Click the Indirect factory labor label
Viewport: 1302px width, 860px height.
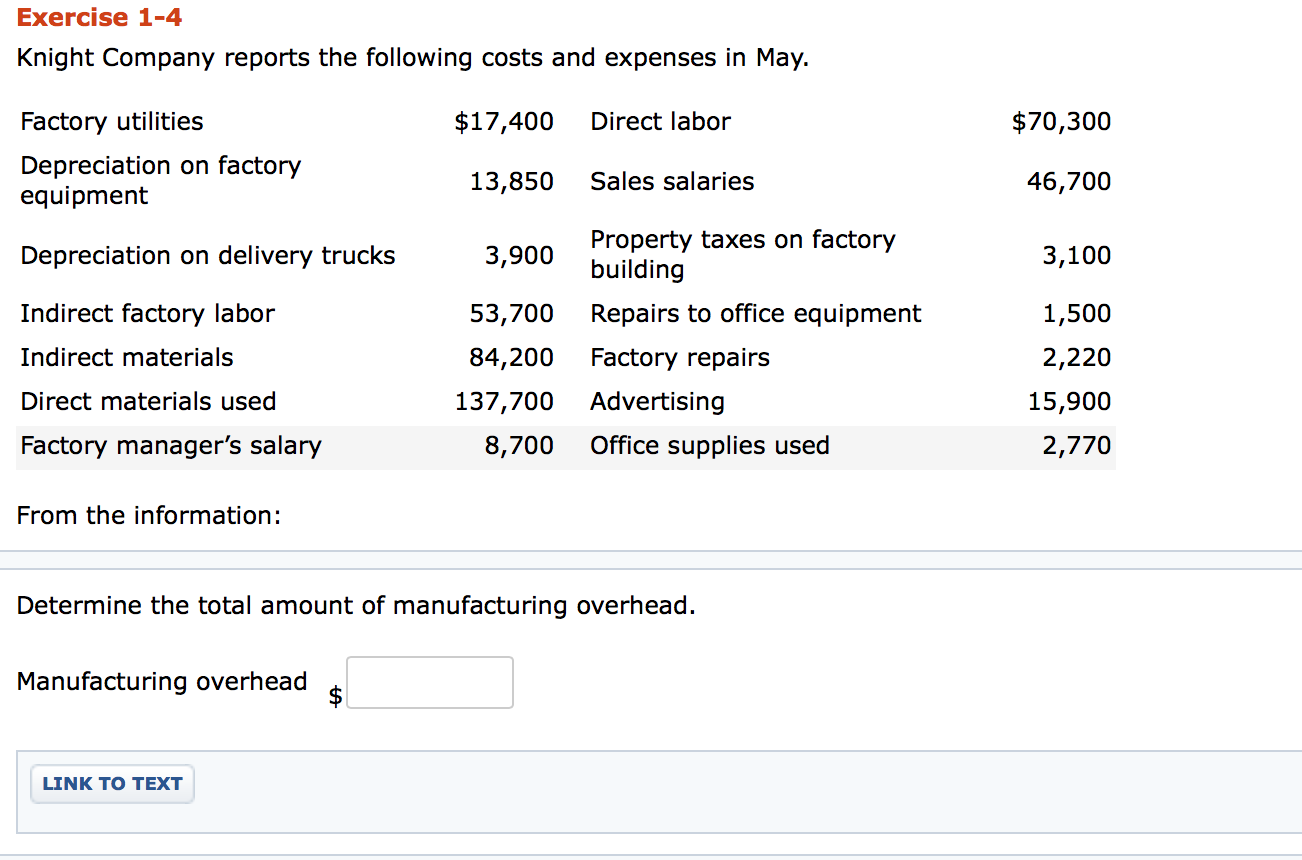[147, 313]
